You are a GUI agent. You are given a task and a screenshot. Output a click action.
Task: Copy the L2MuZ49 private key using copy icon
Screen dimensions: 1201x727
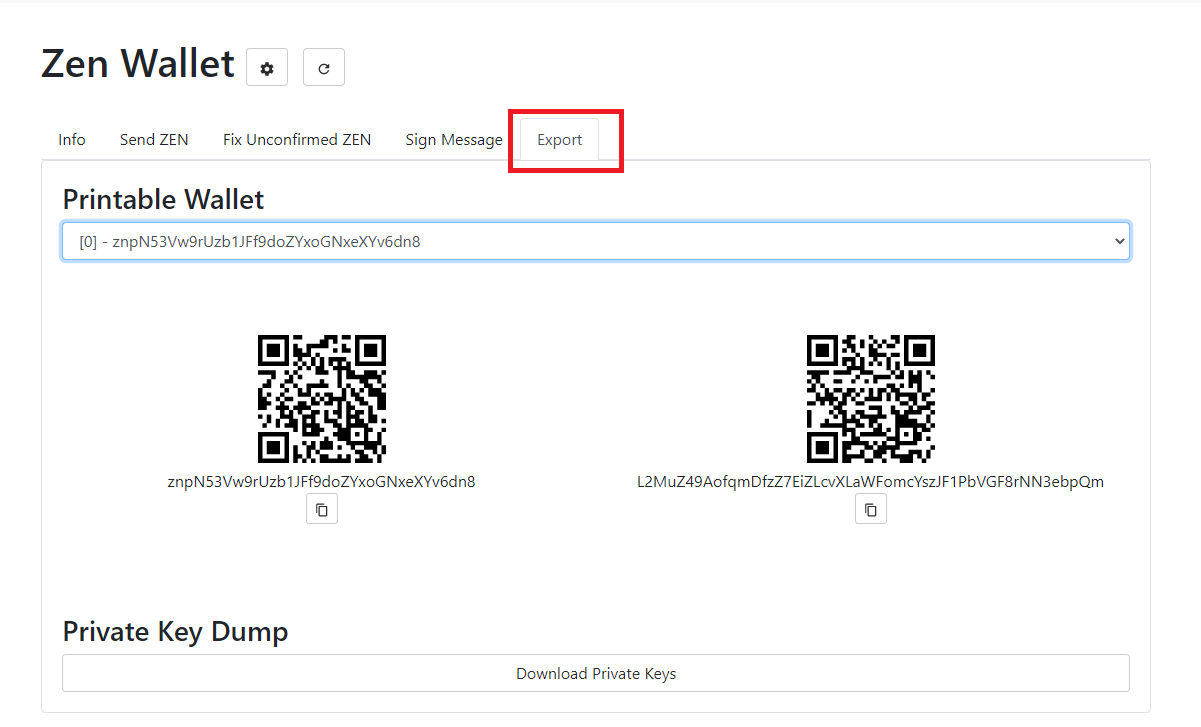click(871, 509)
